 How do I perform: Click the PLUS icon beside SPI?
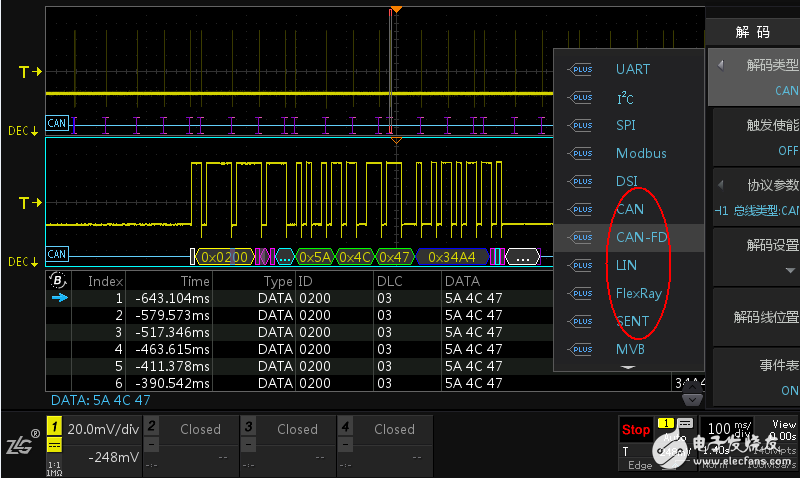point(580,125)
